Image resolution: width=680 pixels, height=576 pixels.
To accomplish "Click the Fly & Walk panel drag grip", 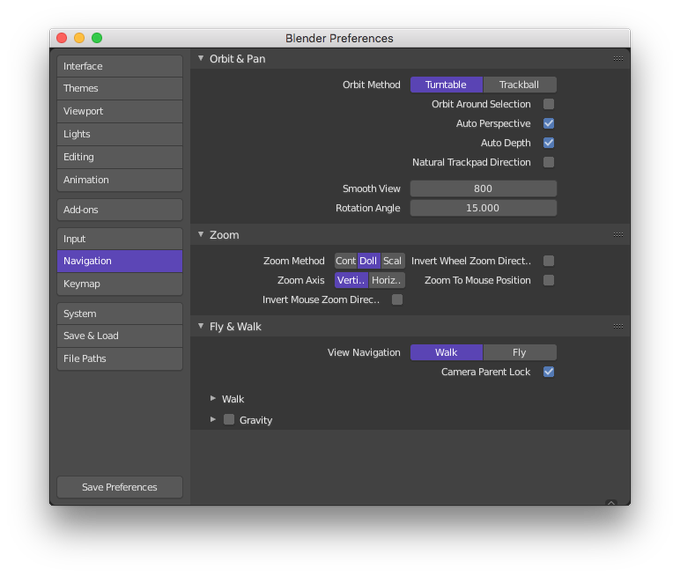I will coord(618,326).
